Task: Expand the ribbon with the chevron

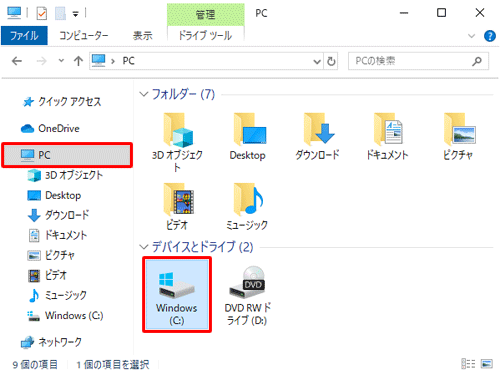Action: tap(471, 36)
